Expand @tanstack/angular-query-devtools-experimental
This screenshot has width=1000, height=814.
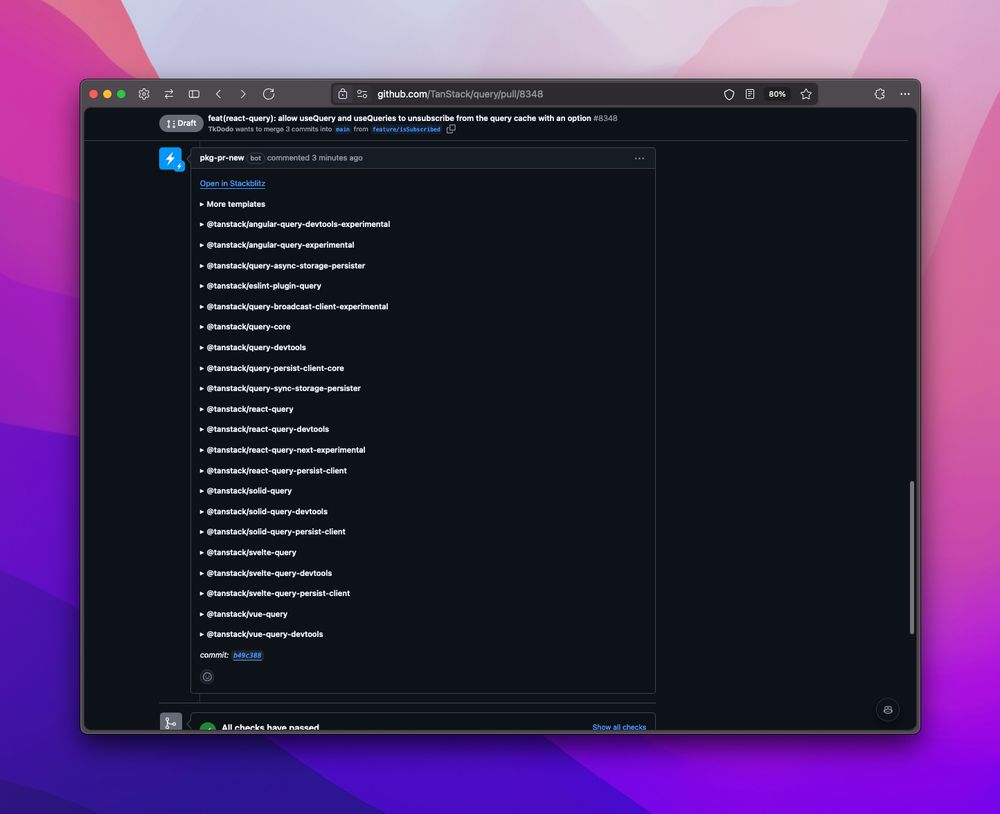click(295, 225)
